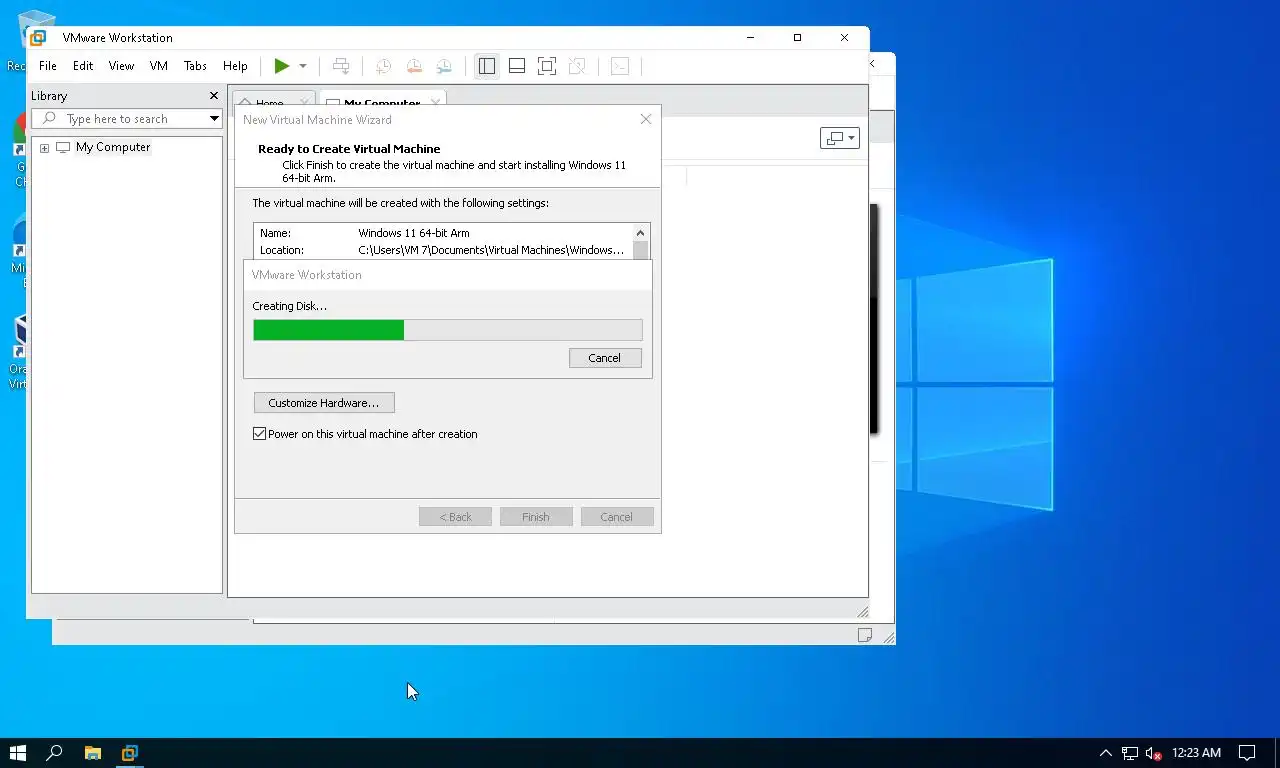Open the Snapshot Manager icon

coord(444,66)
